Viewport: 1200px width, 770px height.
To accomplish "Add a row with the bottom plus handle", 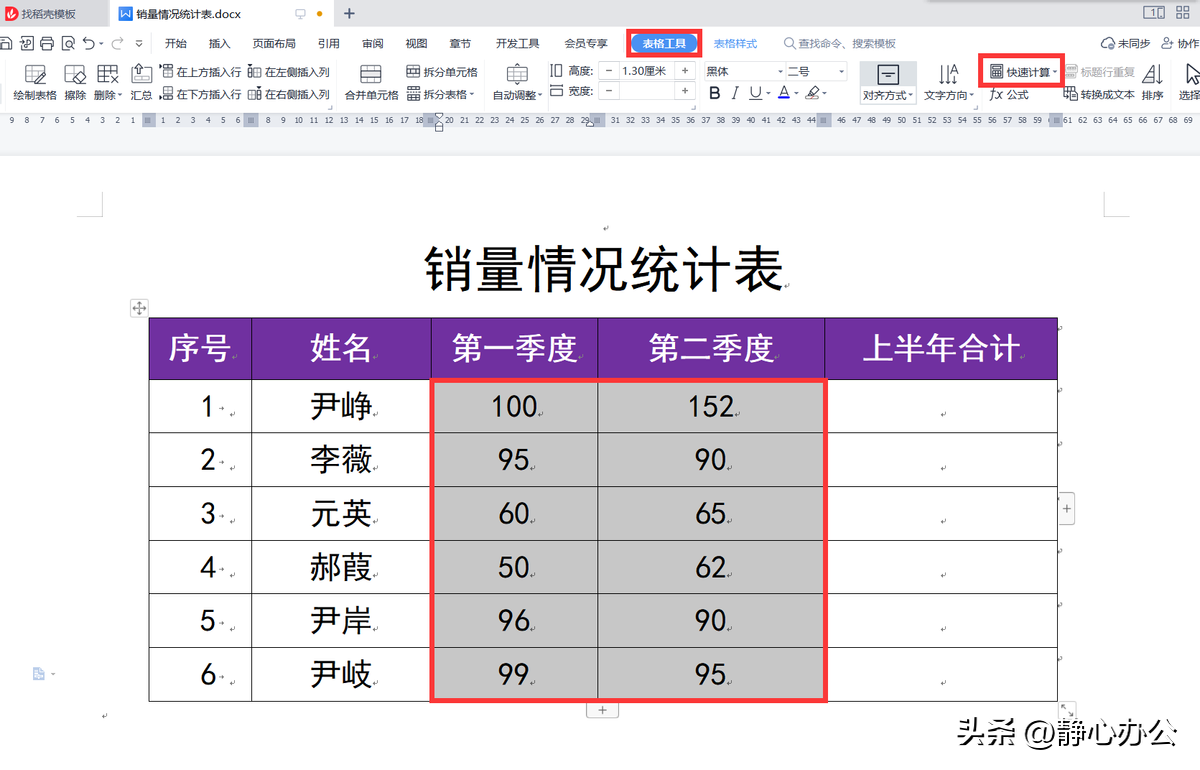I will tap(602, 710).
